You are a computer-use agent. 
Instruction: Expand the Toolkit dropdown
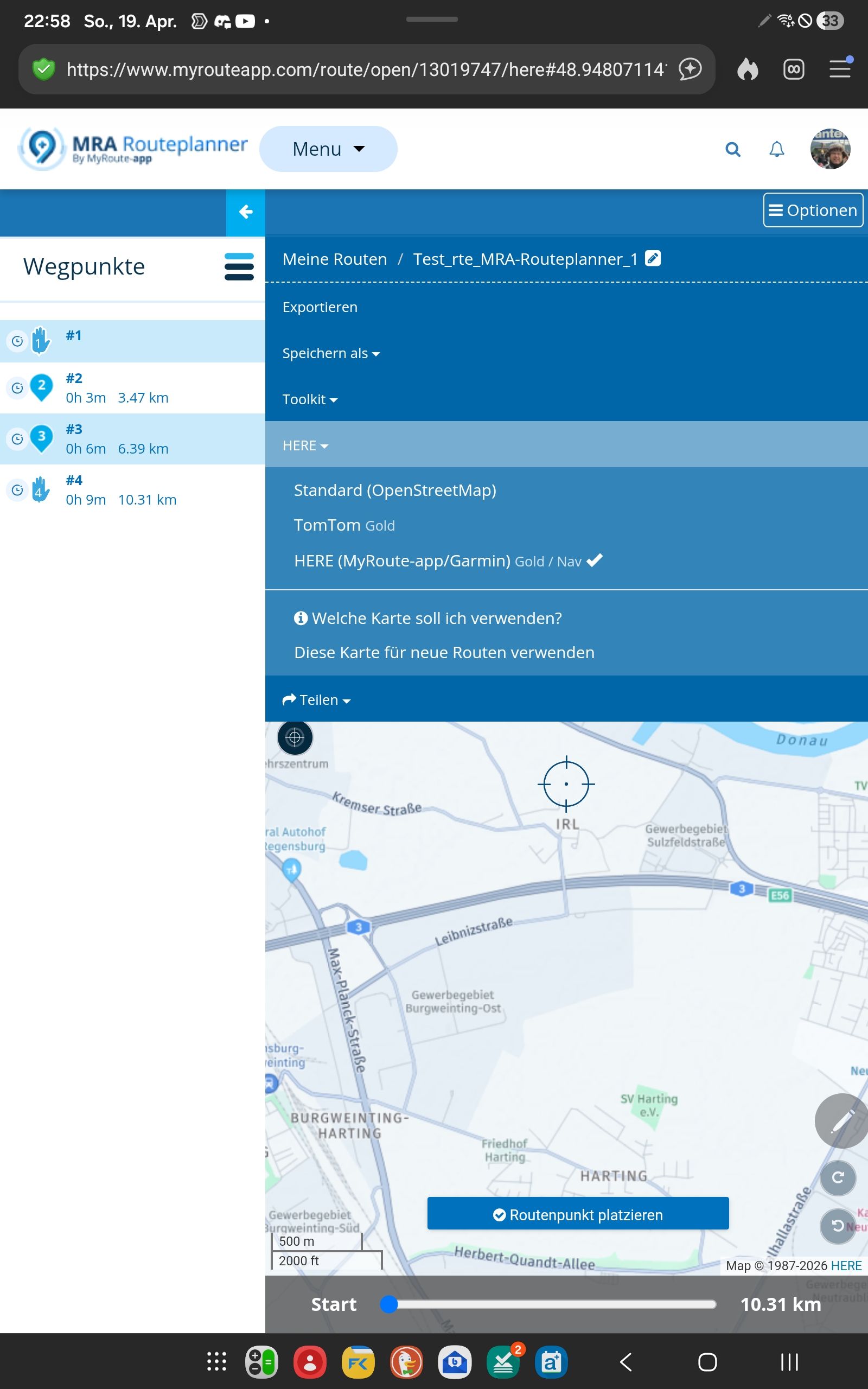pos(309,399)
